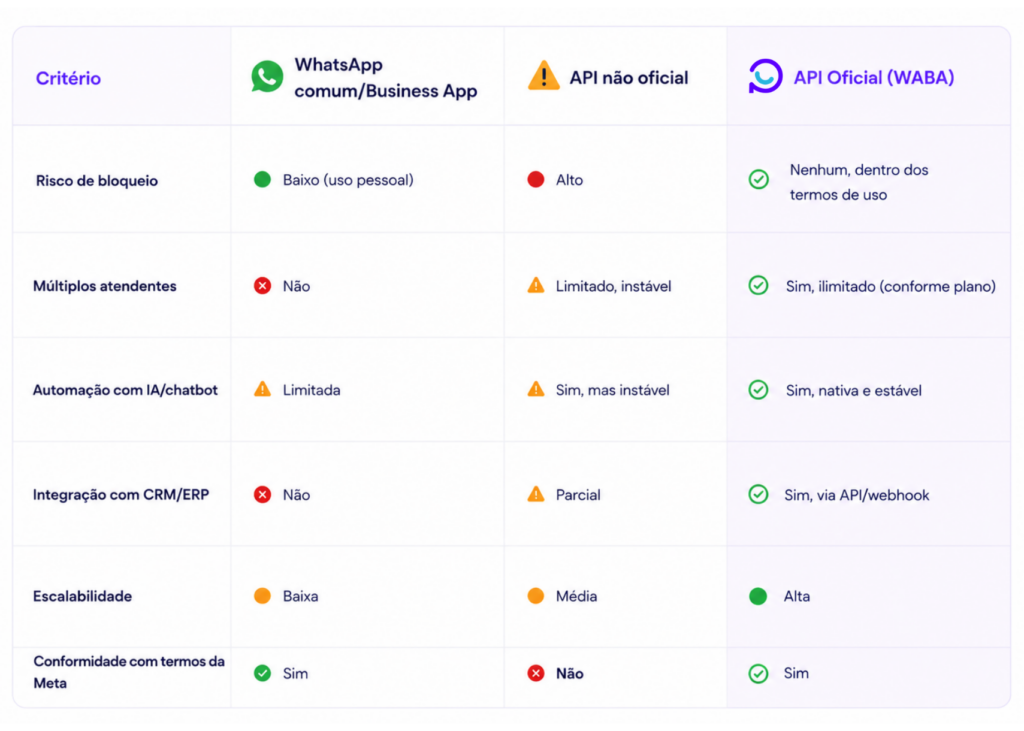
Task: Click green check beside Sim, nativa e estável
Action: [x=758, y=390]
